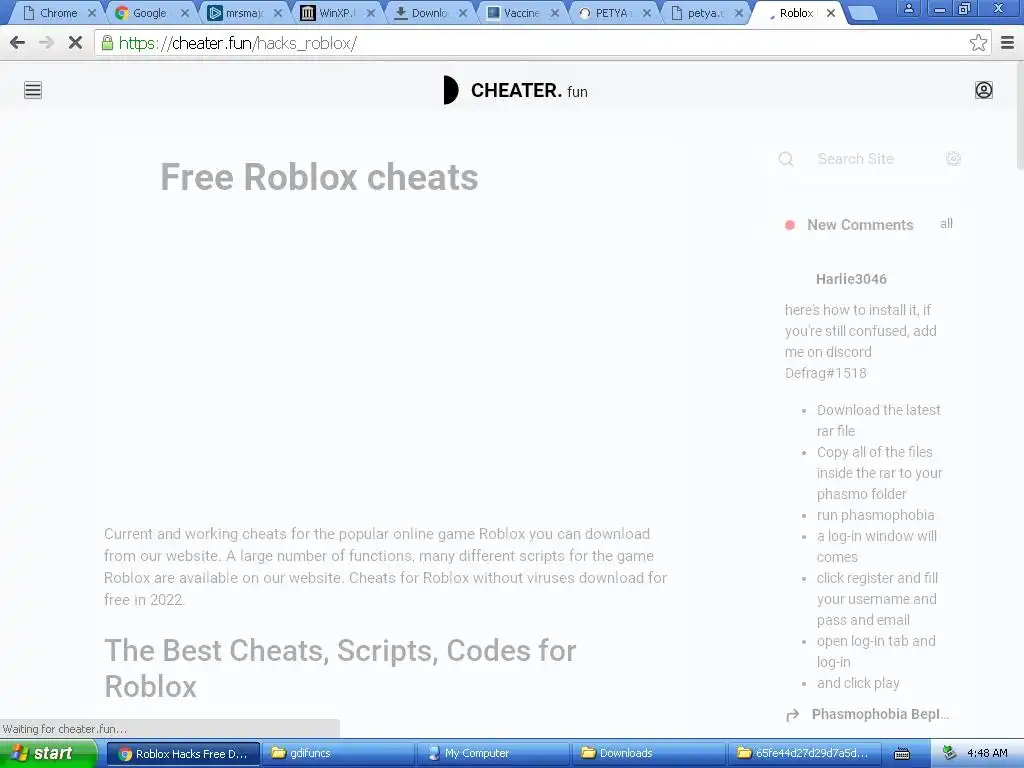Click the 'Defrag#1518' discord text
The width and height of the screenshot is (1024, 768).
(x=825, y=374)
